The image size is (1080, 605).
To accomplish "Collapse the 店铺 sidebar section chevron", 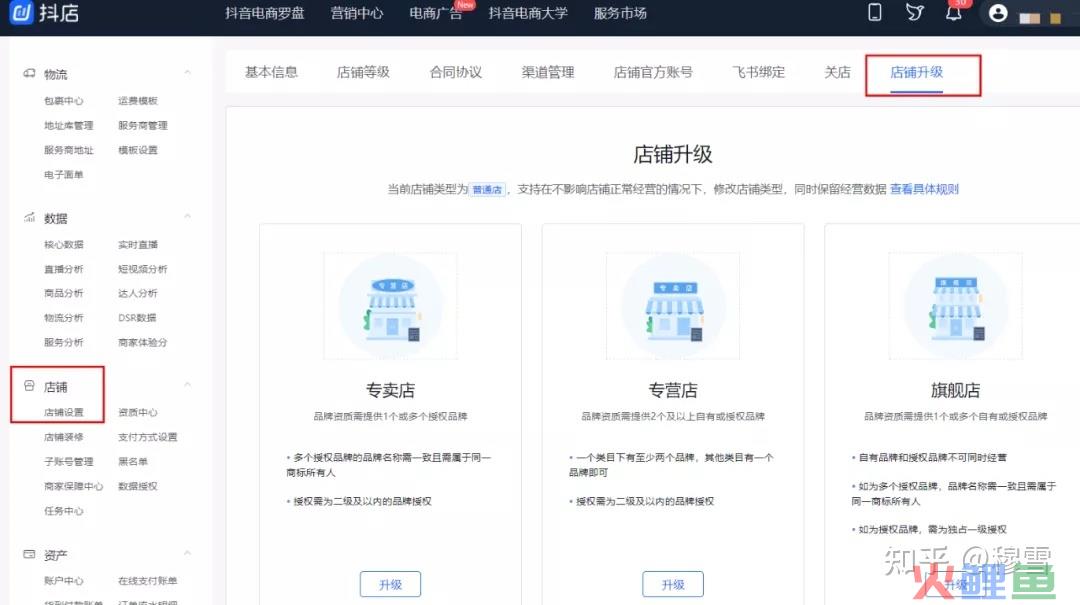I will 187,384.
